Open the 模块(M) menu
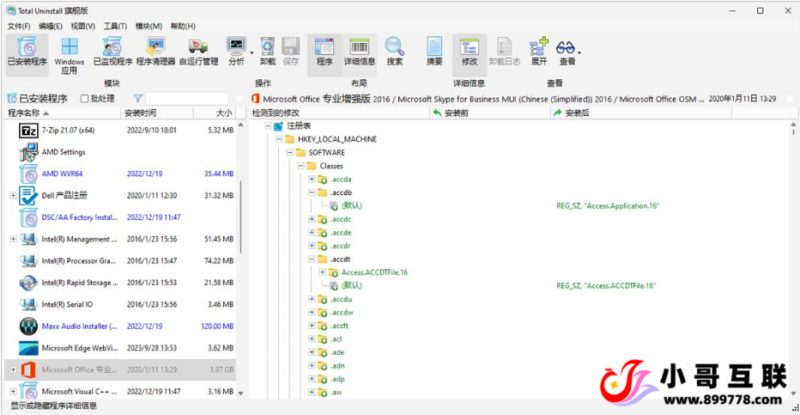The image size is (800, 415). point(148,26)
